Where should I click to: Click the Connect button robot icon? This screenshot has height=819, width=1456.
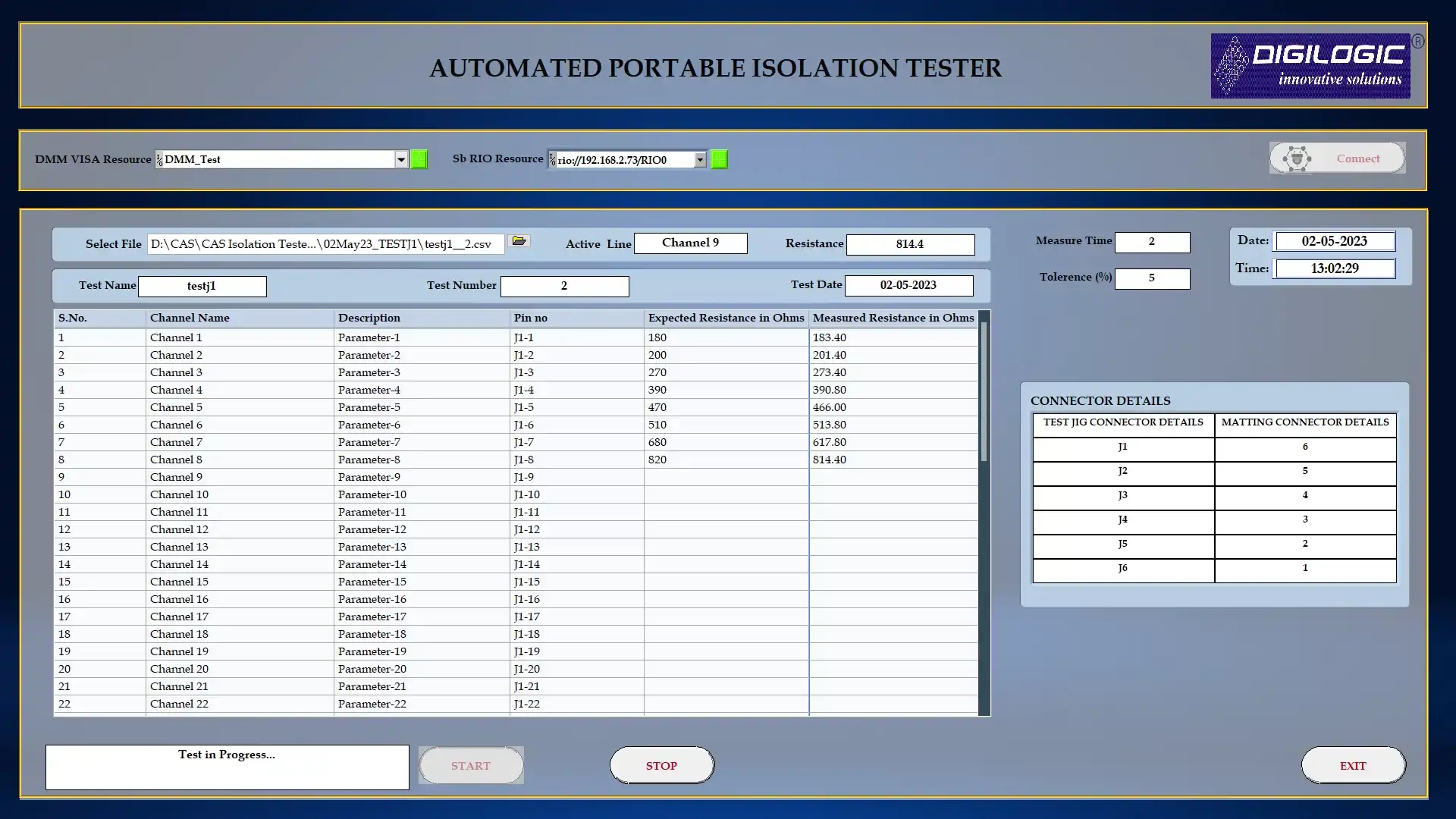1297,158
